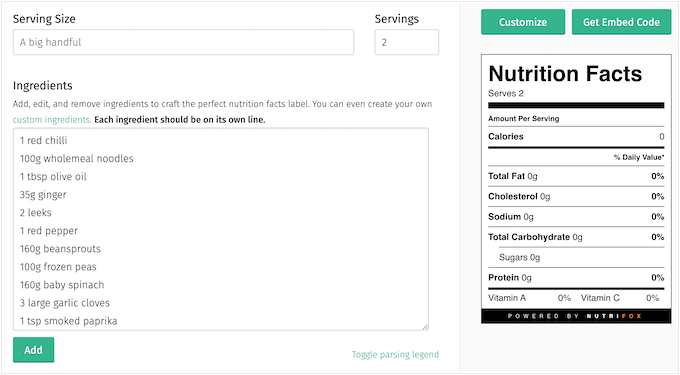This screenshot has height=375, width=680.
Task: Click the Total Fat row
Action: pyautogui.click(x=576, y=176)
